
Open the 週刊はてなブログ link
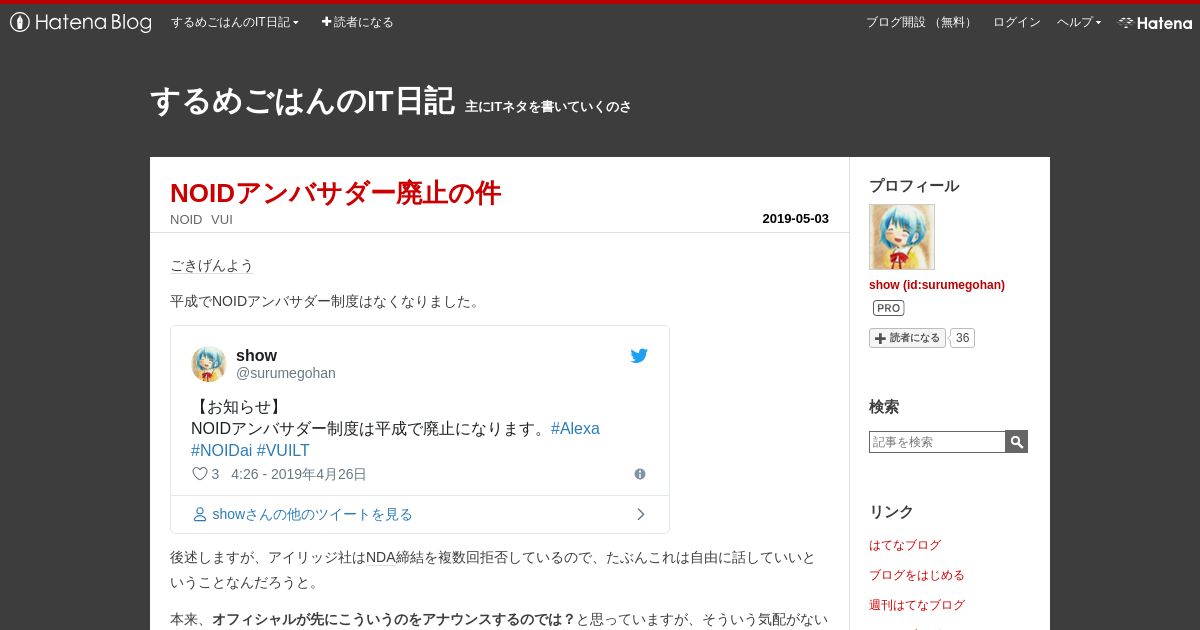pyautogui.click(x=917, y=605)
